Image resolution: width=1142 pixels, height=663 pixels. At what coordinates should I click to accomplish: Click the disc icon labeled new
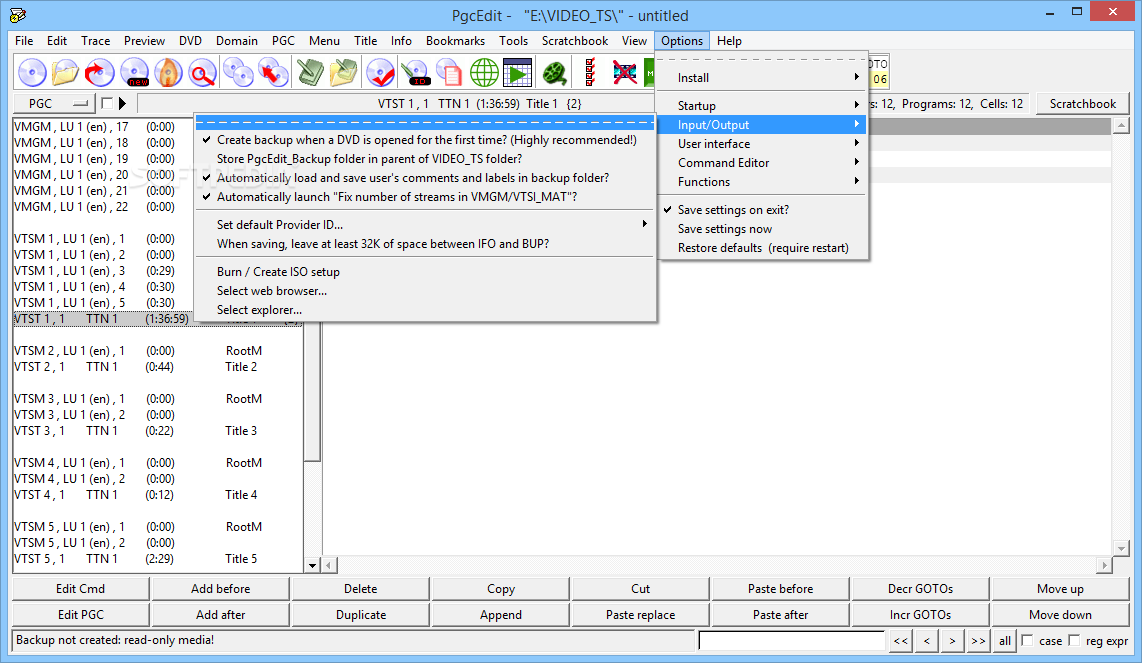click(x=135, y=73)
